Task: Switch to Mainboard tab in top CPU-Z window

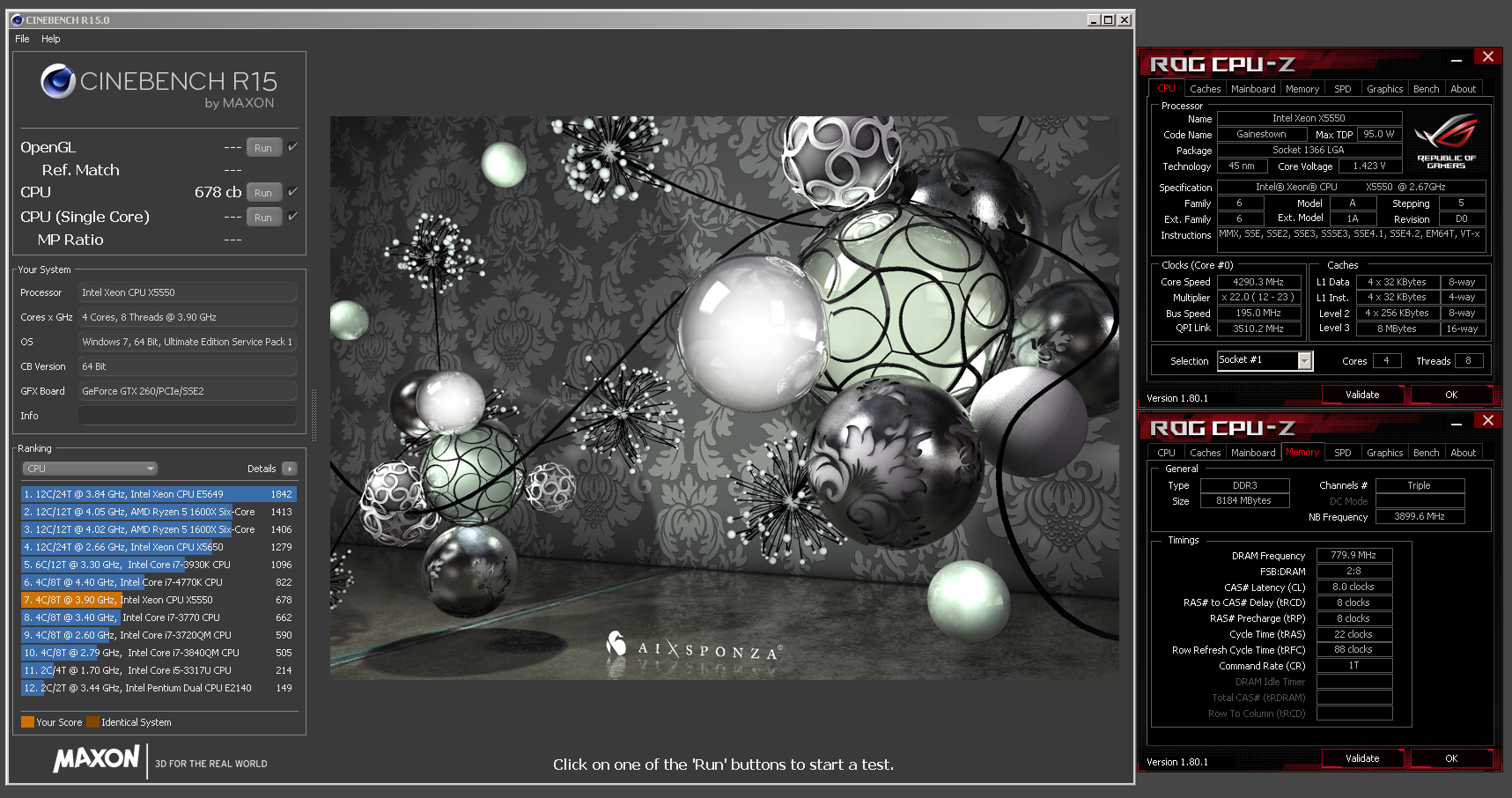Action: tap(1253, 89)
